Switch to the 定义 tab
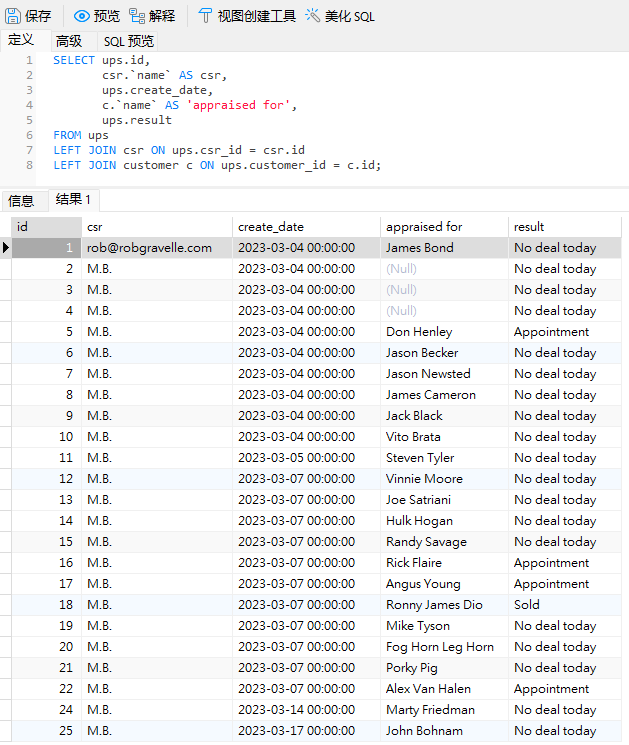Image resolution: width=629 pixels, height=745 pixels. pos(21,40)
